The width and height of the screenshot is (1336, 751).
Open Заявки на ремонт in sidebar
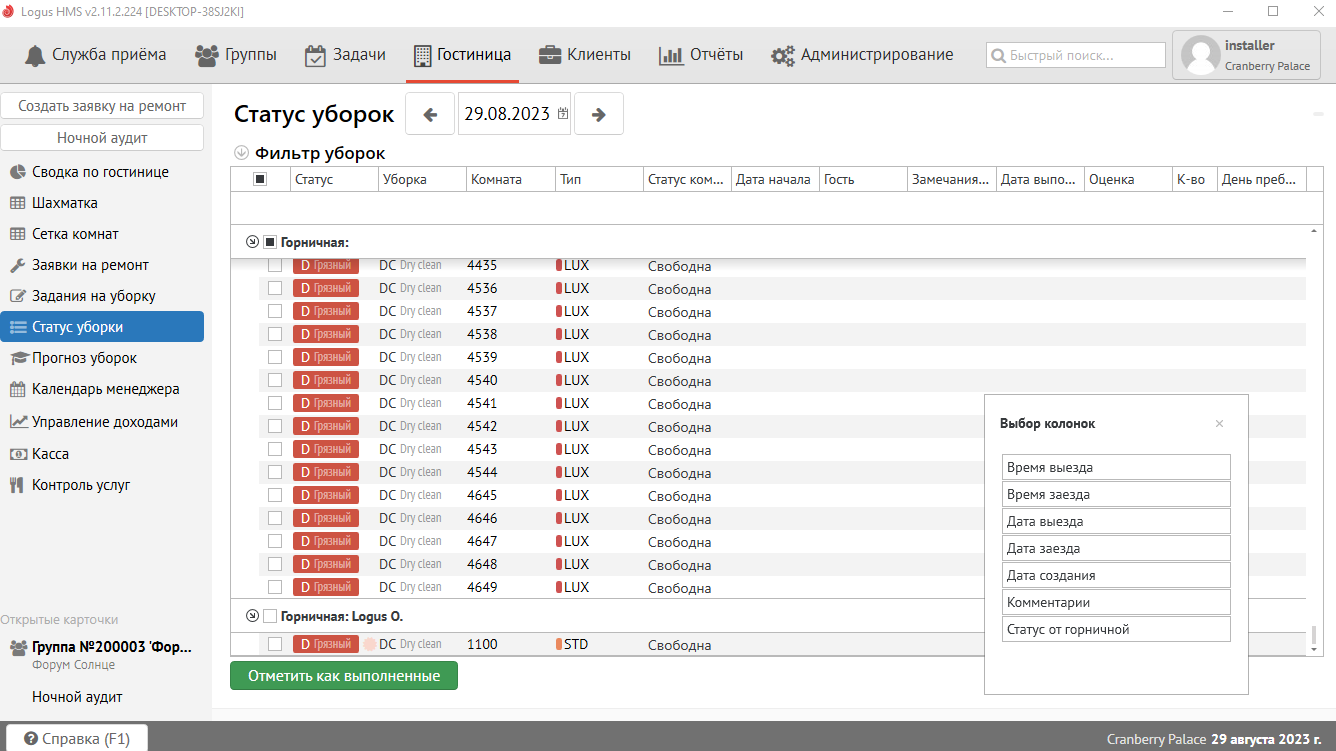click(x=90, y=265)
